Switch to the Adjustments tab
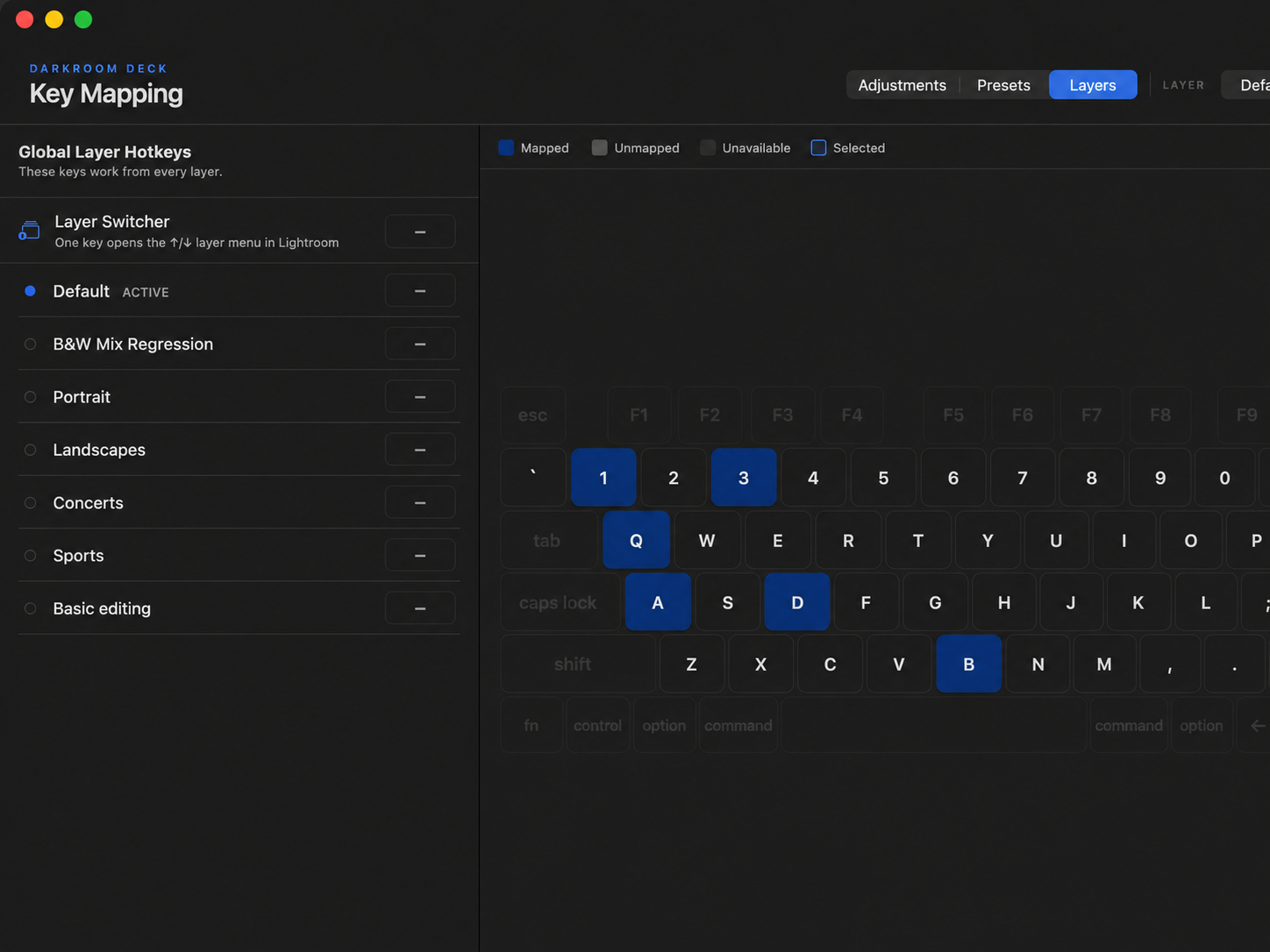This screenshot has width=1270, height=952. coord(902,85)
